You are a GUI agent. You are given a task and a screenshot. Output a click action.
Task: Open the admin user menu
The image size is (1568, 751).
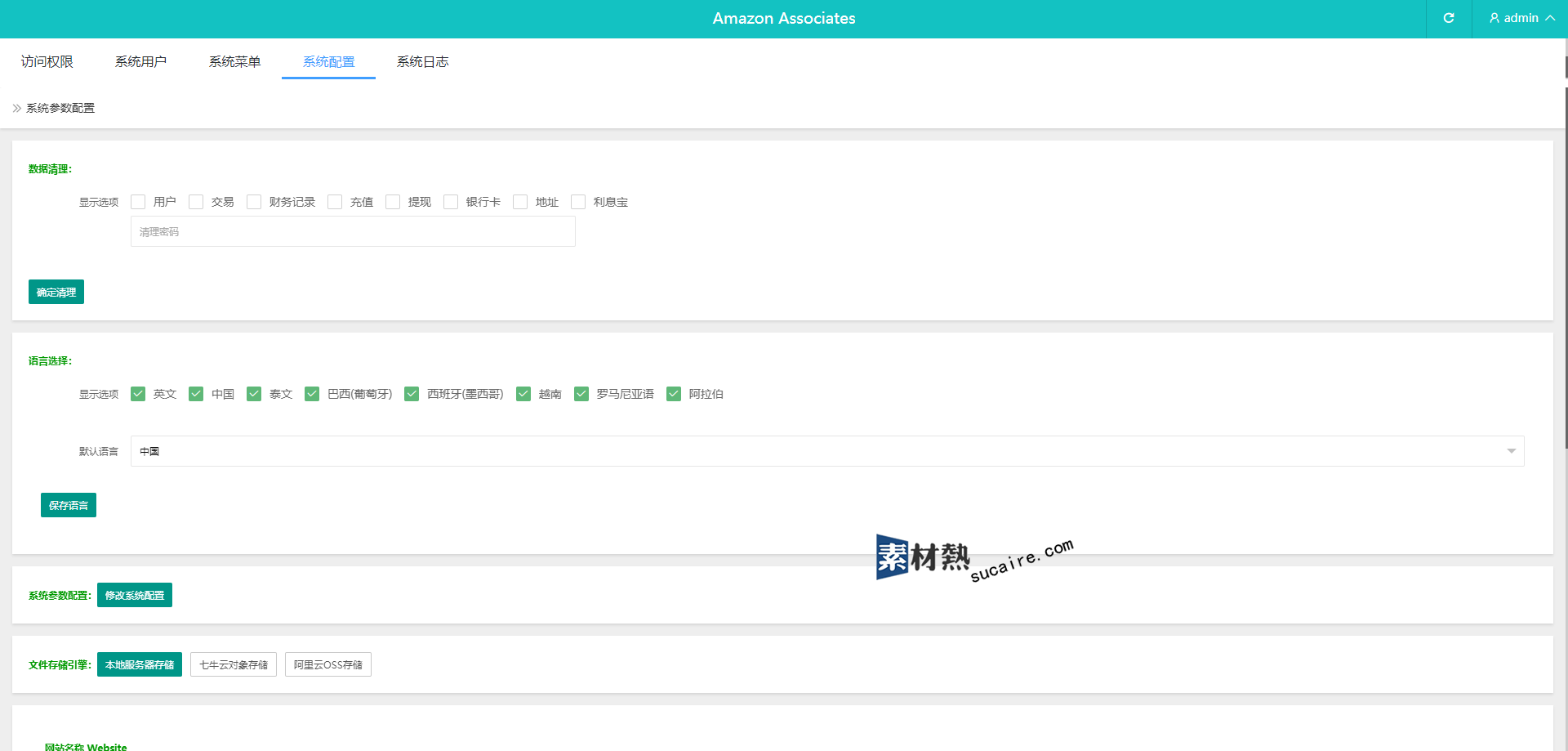pos(1521,18)
